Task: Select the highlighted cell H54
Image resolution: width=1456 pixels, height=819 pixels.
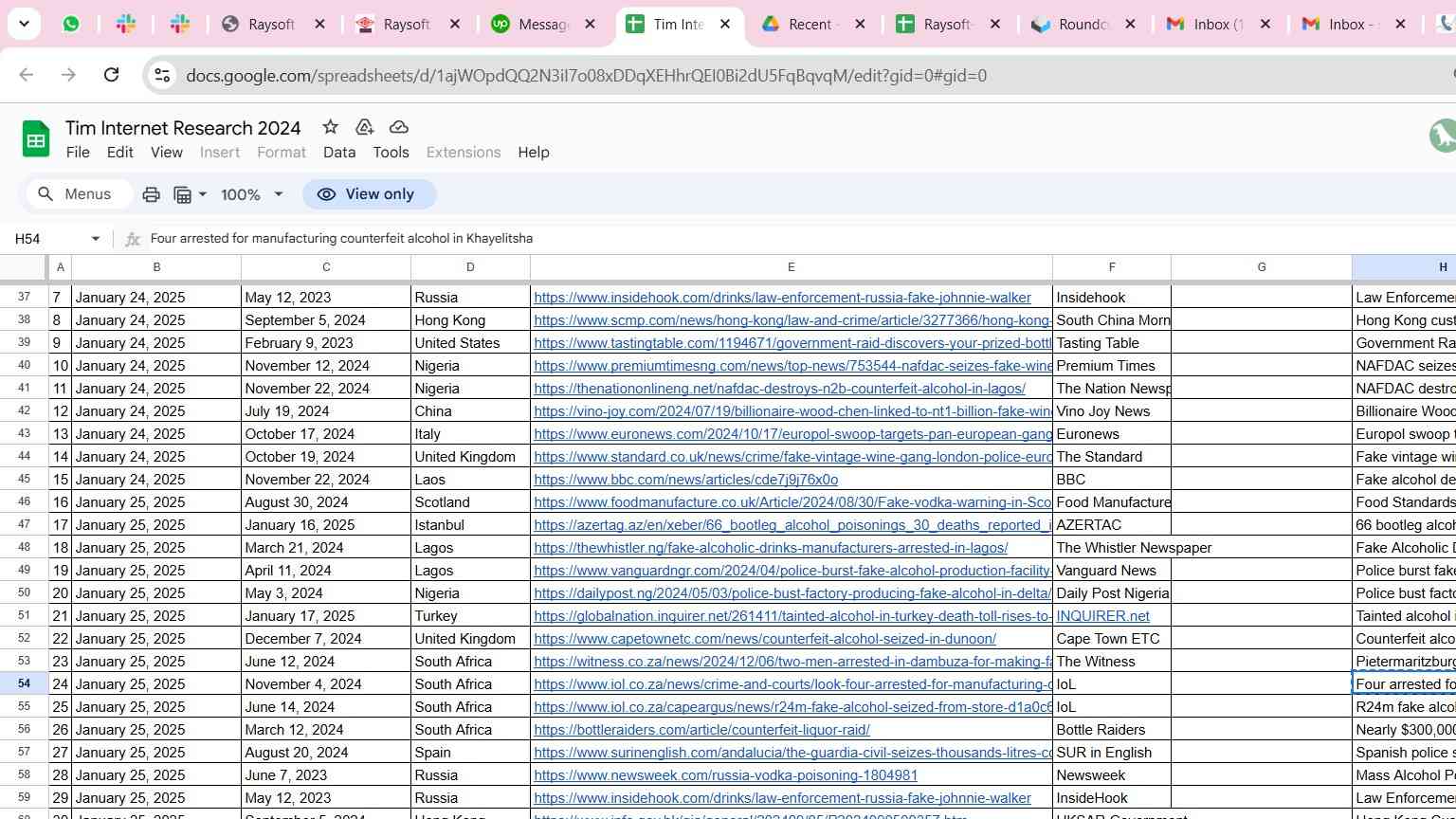Action: point(1404,683)
